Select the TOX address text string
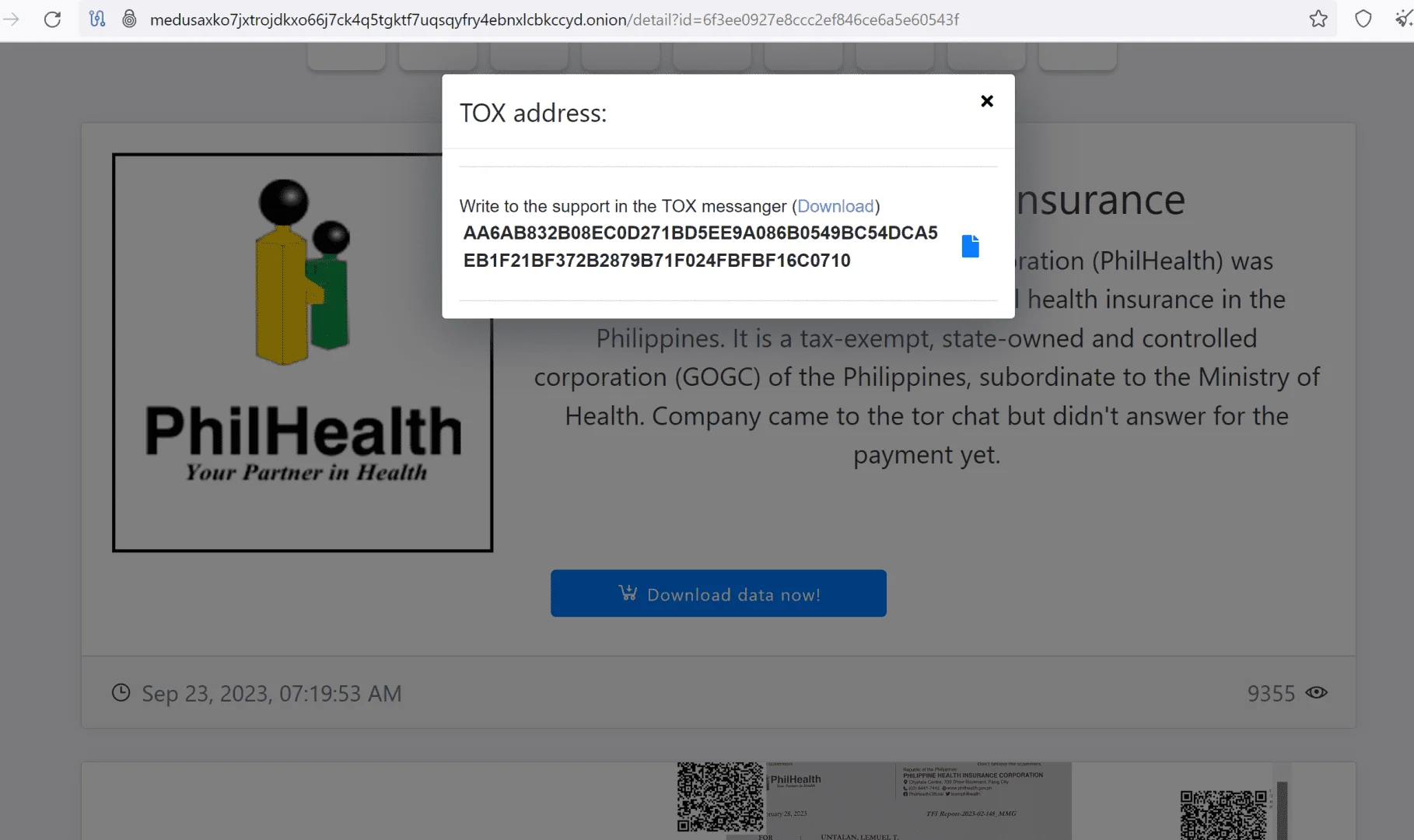This screenshot has width=1414, height=840. pyautogui.click(x=700, y=247)
